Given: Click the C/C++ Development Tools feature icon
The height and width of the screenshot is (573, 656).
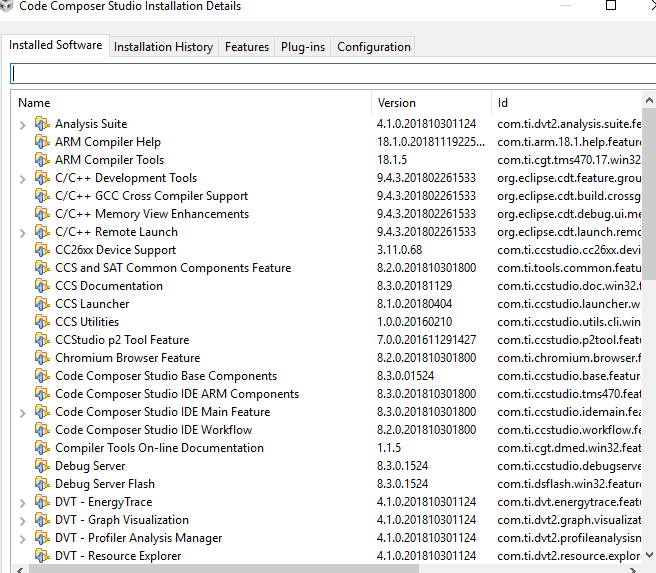Looking at the screenshot, I should pos(42,178).
